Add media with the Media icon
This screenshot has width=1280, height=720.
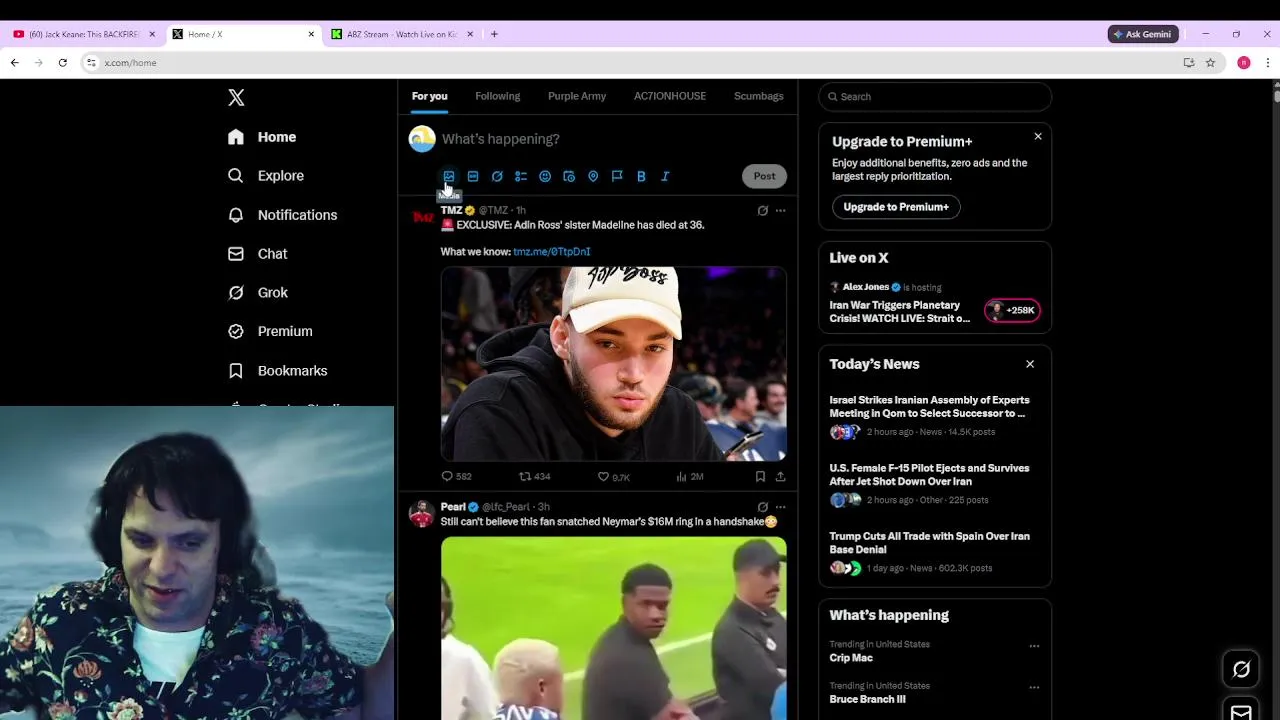449,176
